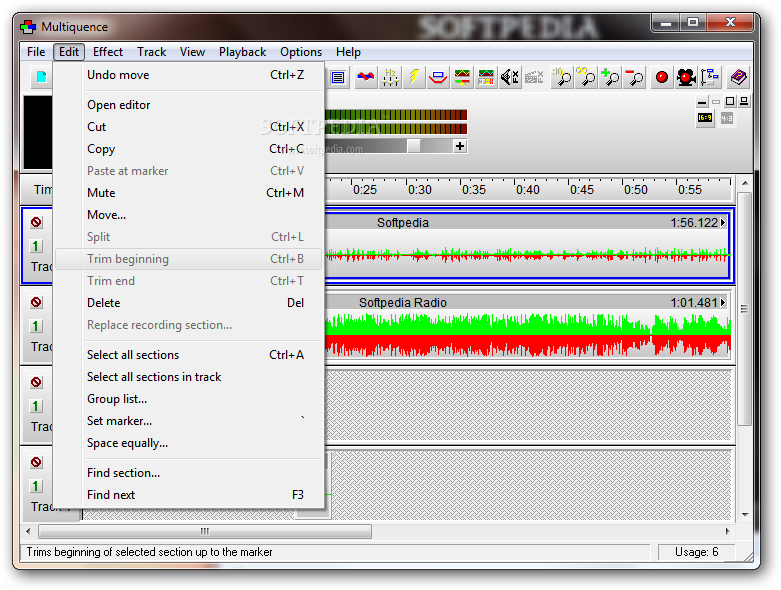
Task: Click the speaker FX mute icon
Action: click(x=510, y=77)
